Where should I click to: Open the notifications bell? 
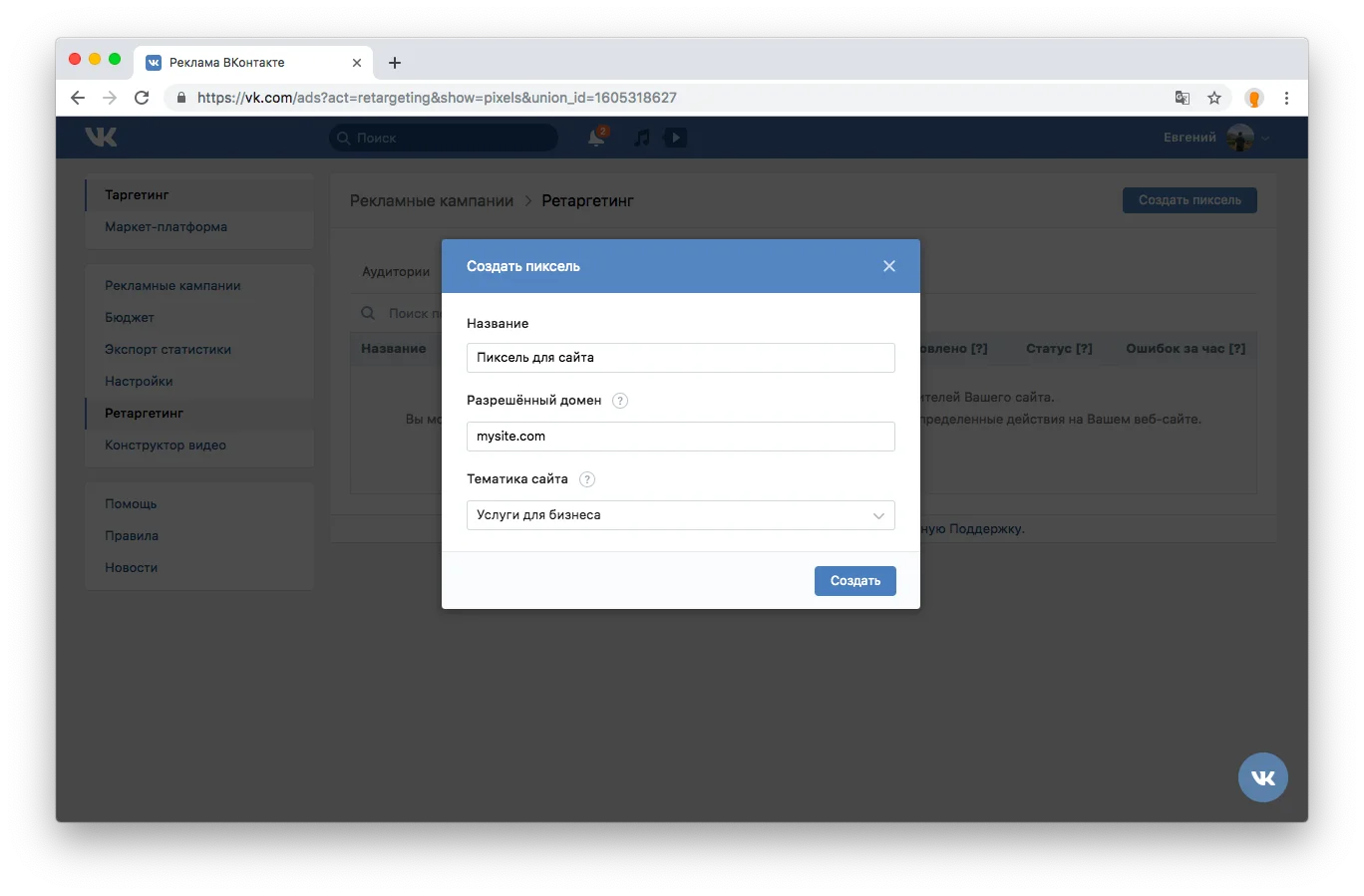(597, 138)
